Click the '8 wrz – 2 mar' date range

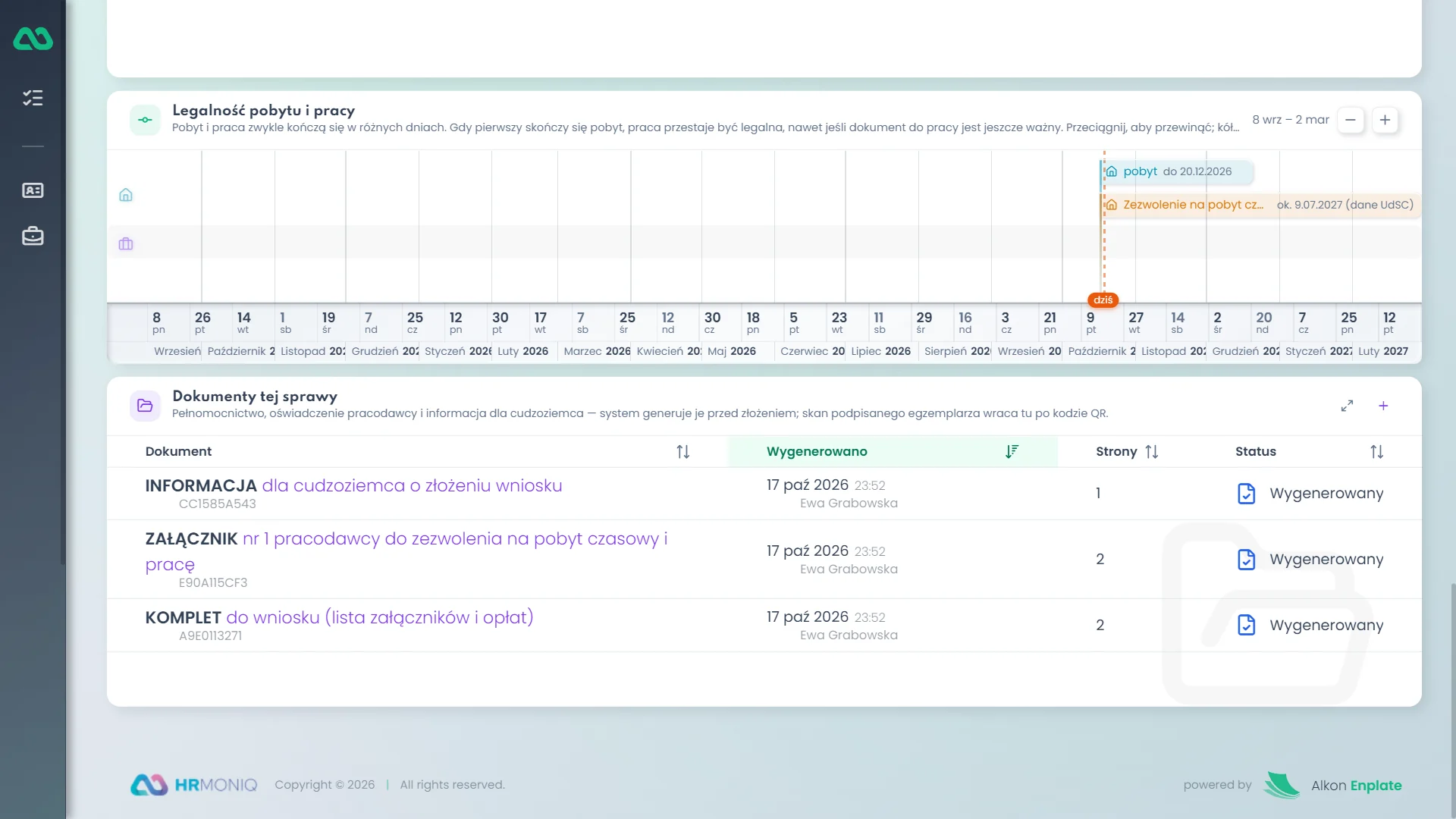point(1290,120)
